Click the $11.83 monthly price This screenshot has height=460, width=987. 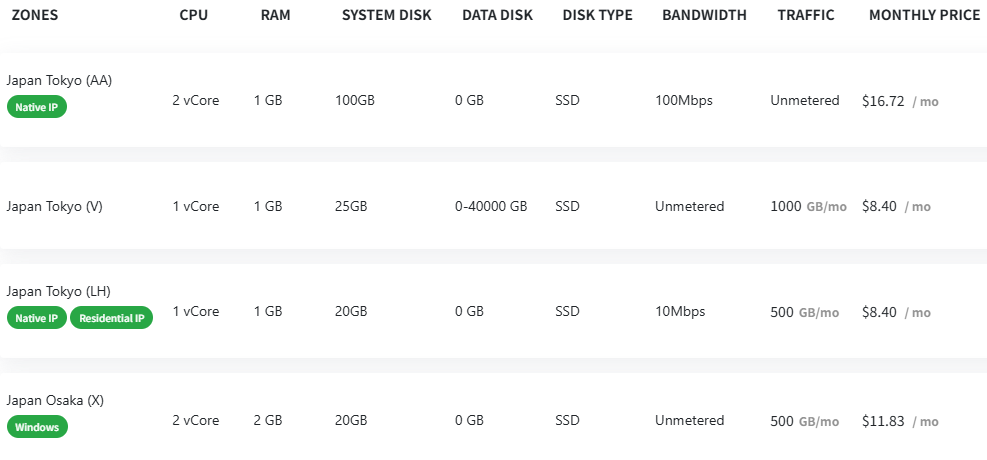pos(883,421)
